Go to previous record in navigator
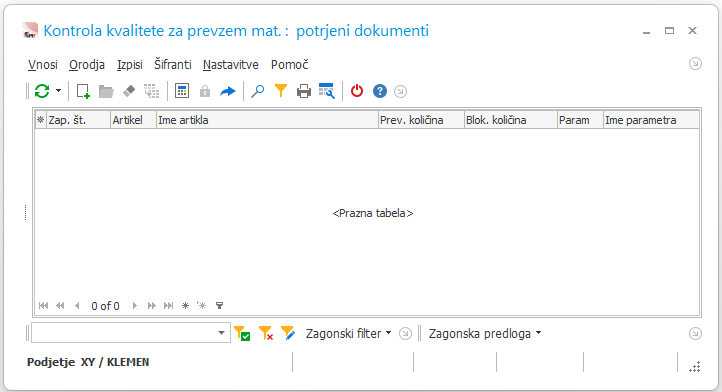 click(77, 305)
